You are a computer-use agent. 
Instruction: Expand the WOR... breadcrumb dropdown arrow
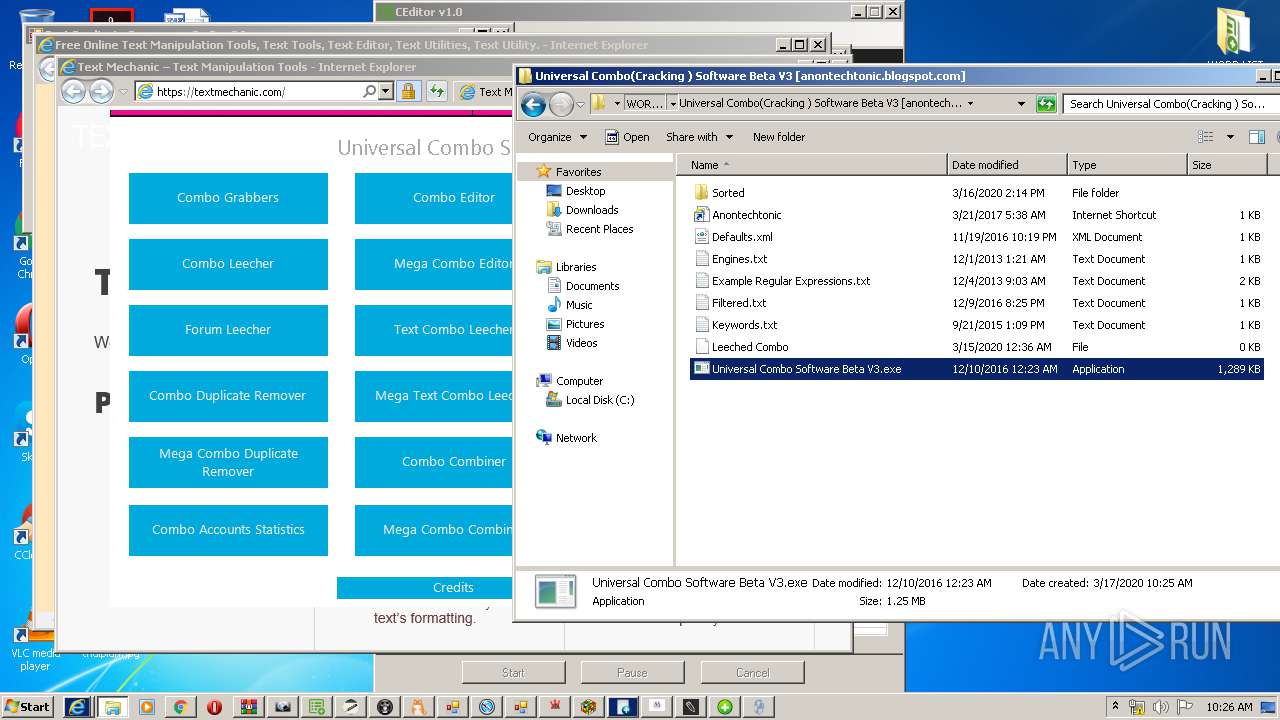(x=672, y=103)
